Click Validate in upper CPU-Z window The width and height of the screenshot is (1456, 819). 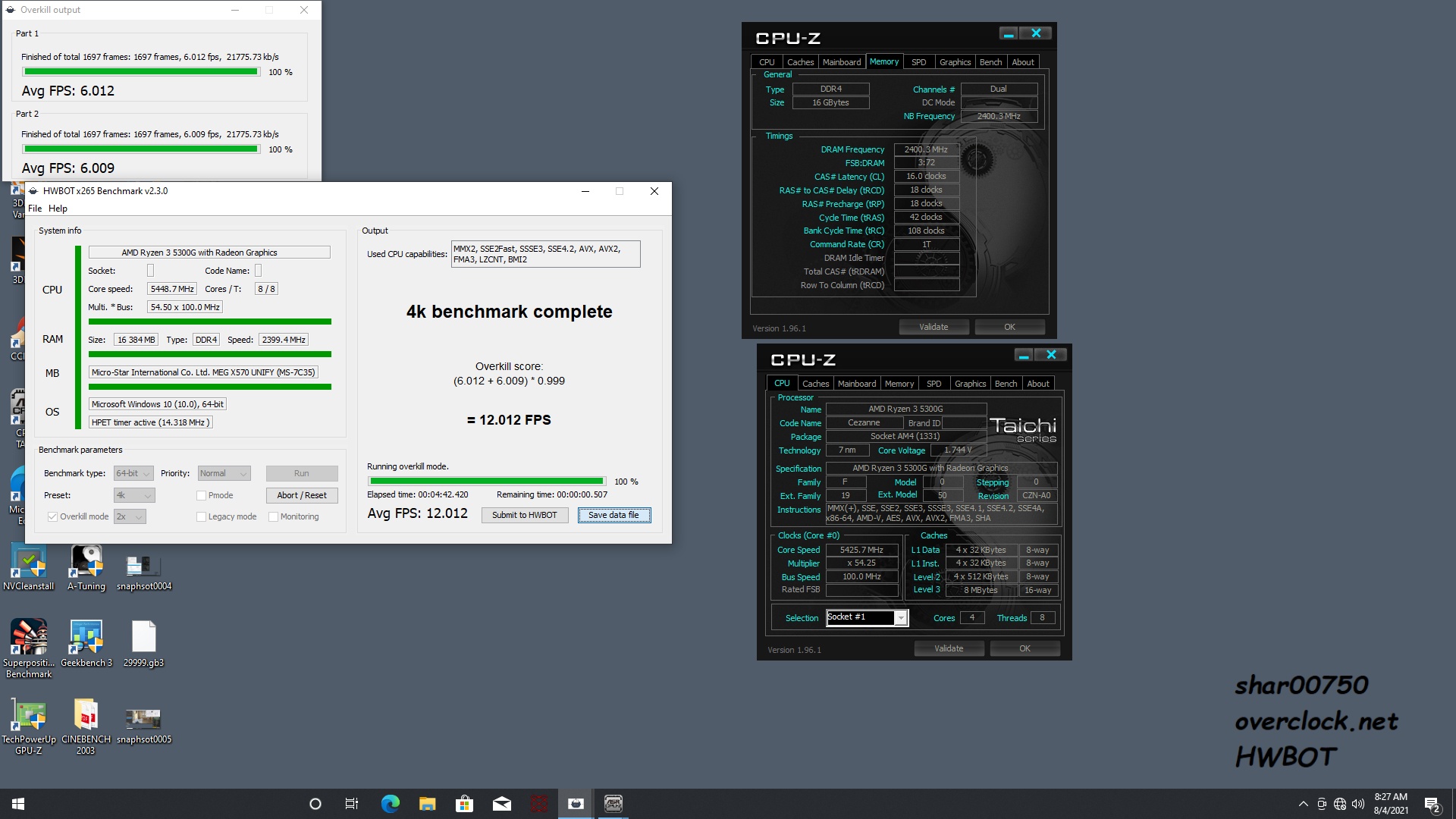pyautogui.click(x=934, y=327)
